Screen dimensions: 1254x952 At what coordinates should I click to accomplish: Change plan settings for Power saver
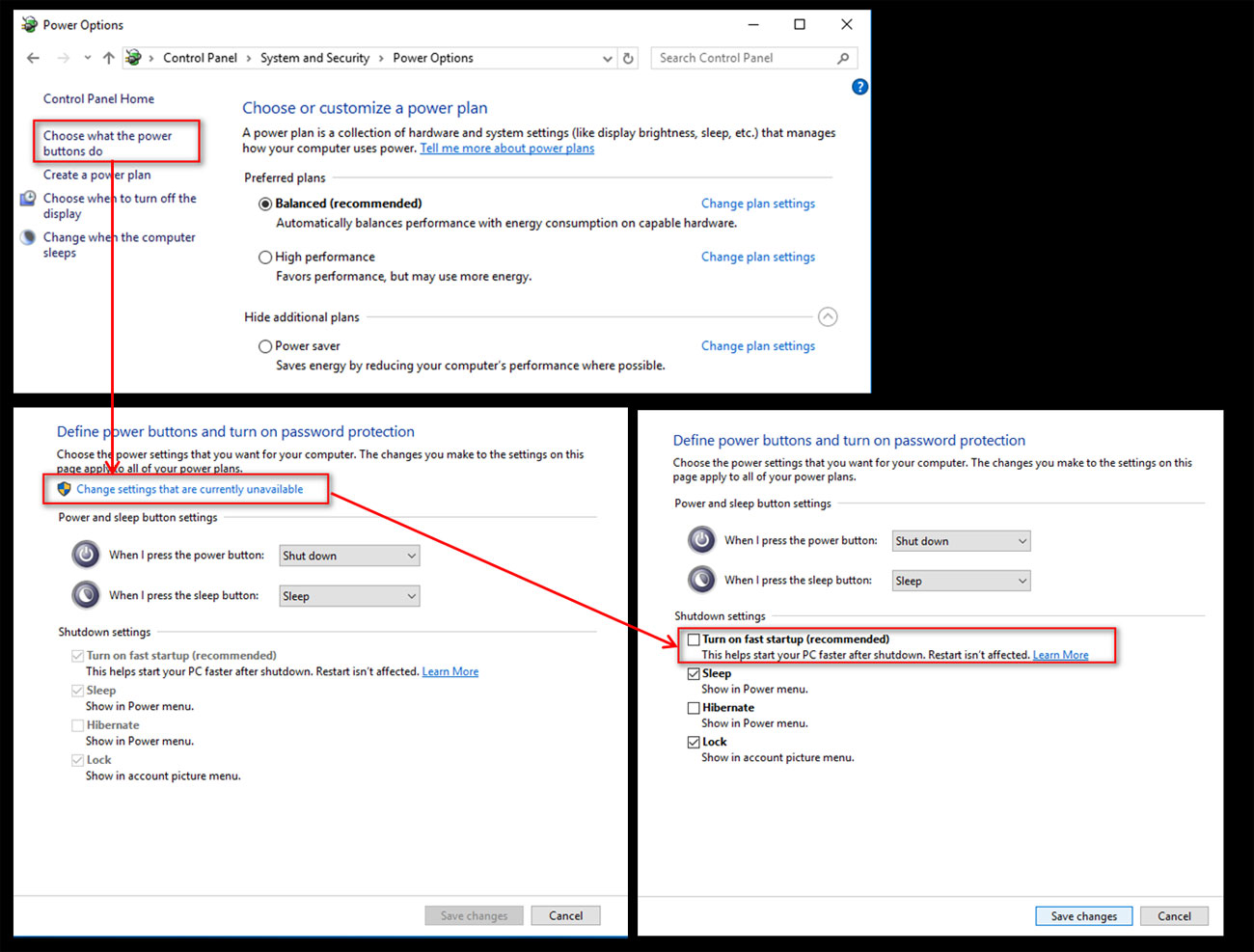pos(758,346)
